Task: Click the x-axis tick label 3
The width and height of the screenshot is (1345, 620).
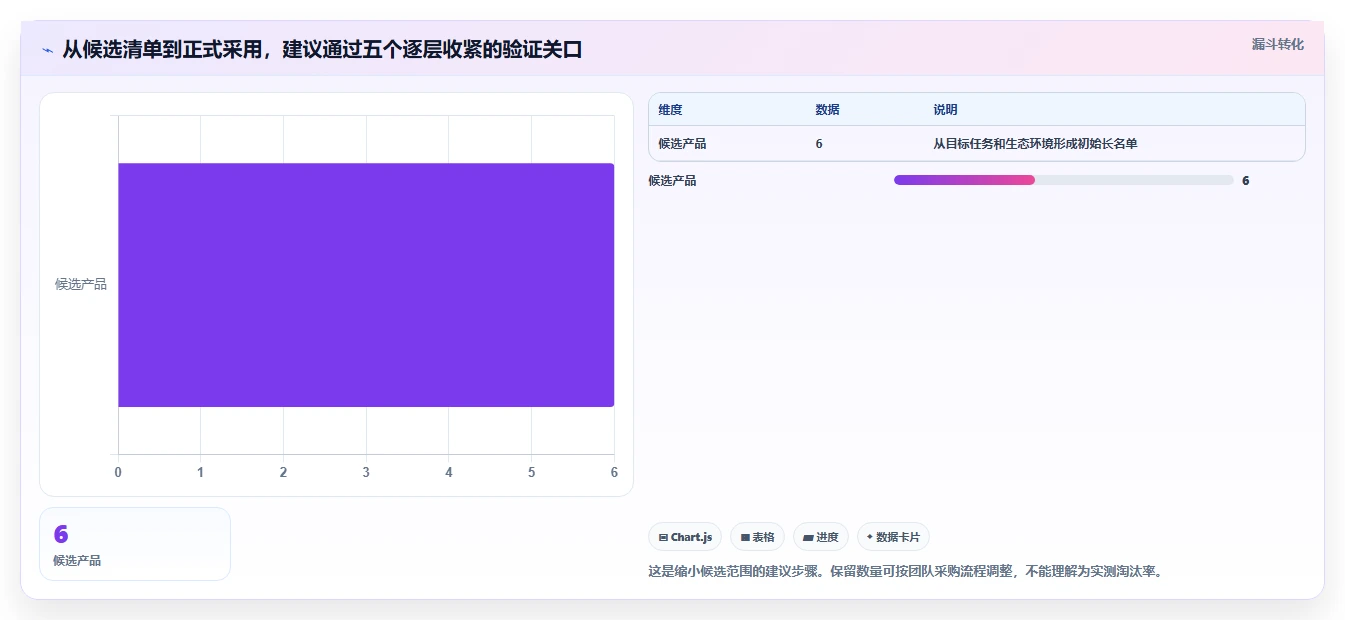Action: pyautogui.click(x=366, y=472)
